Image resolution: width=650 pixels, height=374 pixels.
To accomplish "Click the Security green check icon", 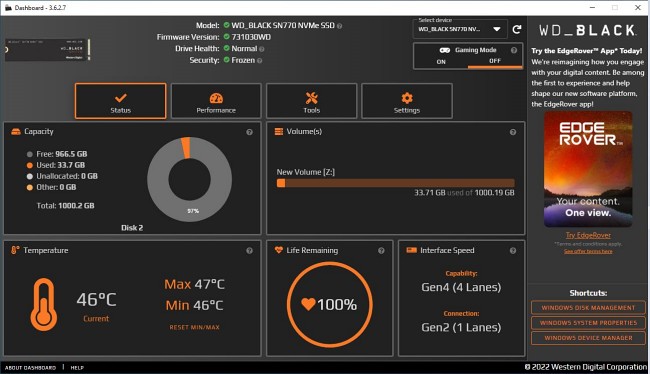I will [x=226, y=60].
